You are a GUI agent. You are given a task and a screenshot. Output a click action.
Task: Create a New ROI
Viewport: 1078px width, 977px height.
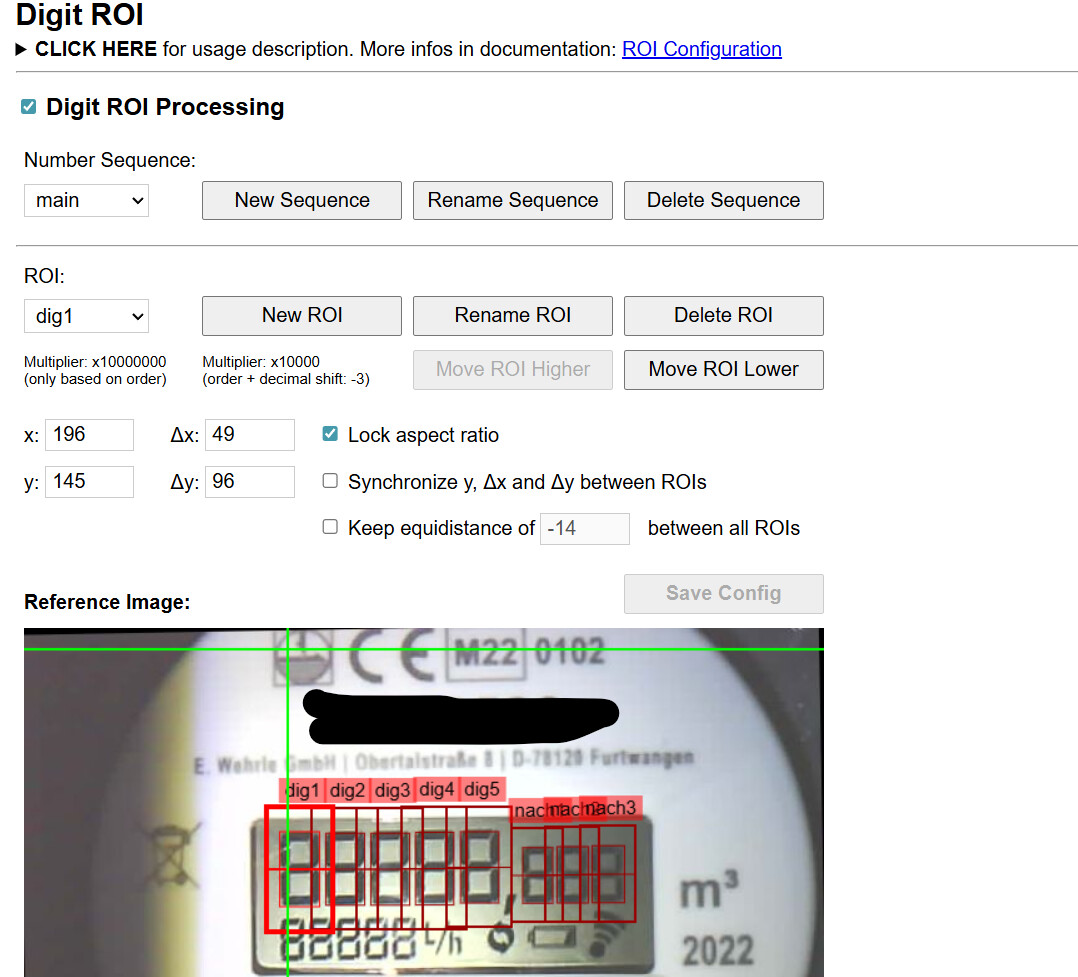coord(302,316)
